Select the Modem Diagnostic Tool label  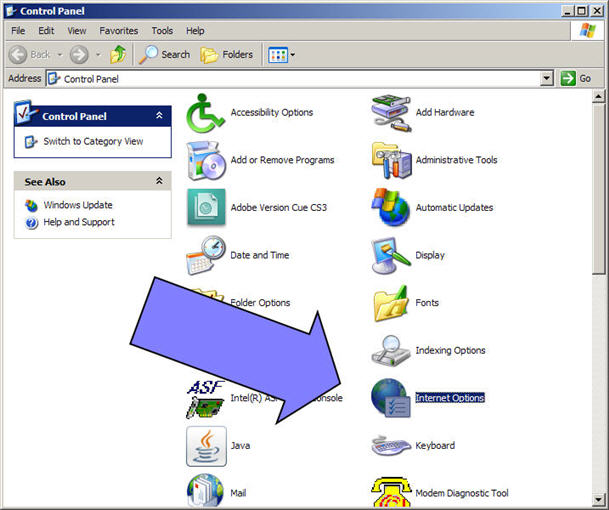pos(462,493)
